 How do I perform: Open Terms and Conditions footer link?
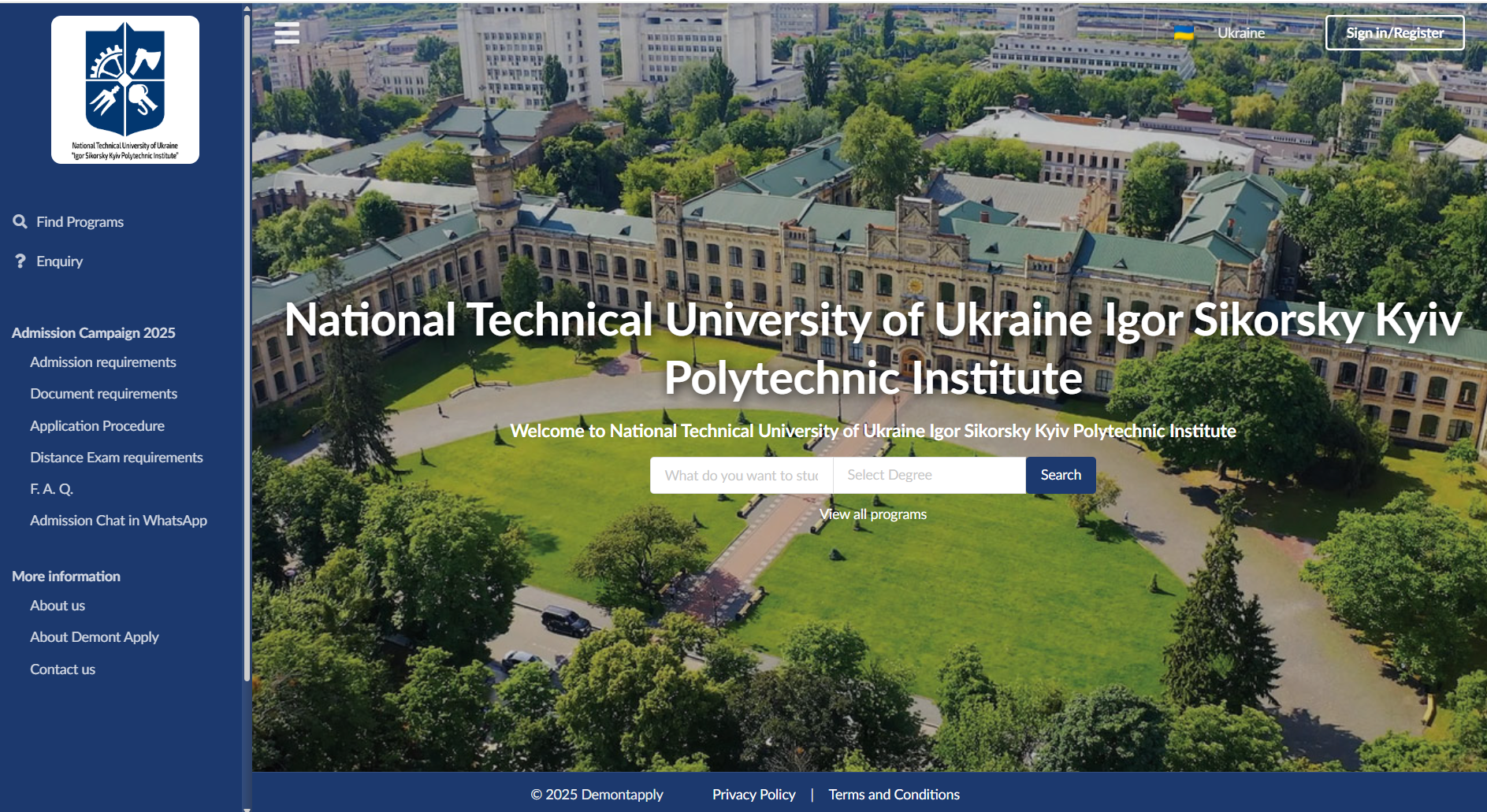[894, 795]
